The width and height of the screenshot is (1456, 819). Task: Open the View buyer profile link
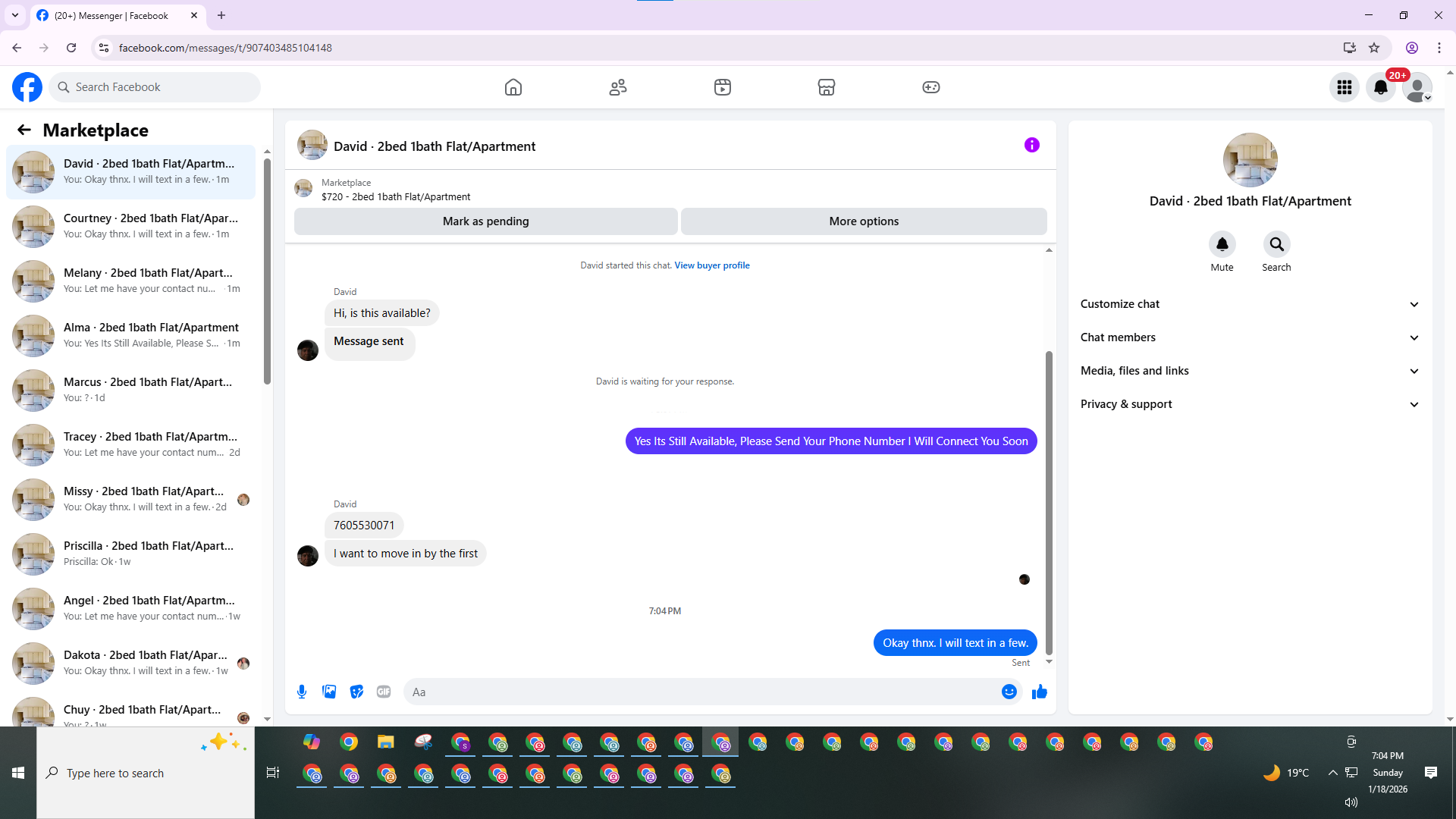(711, 265)
